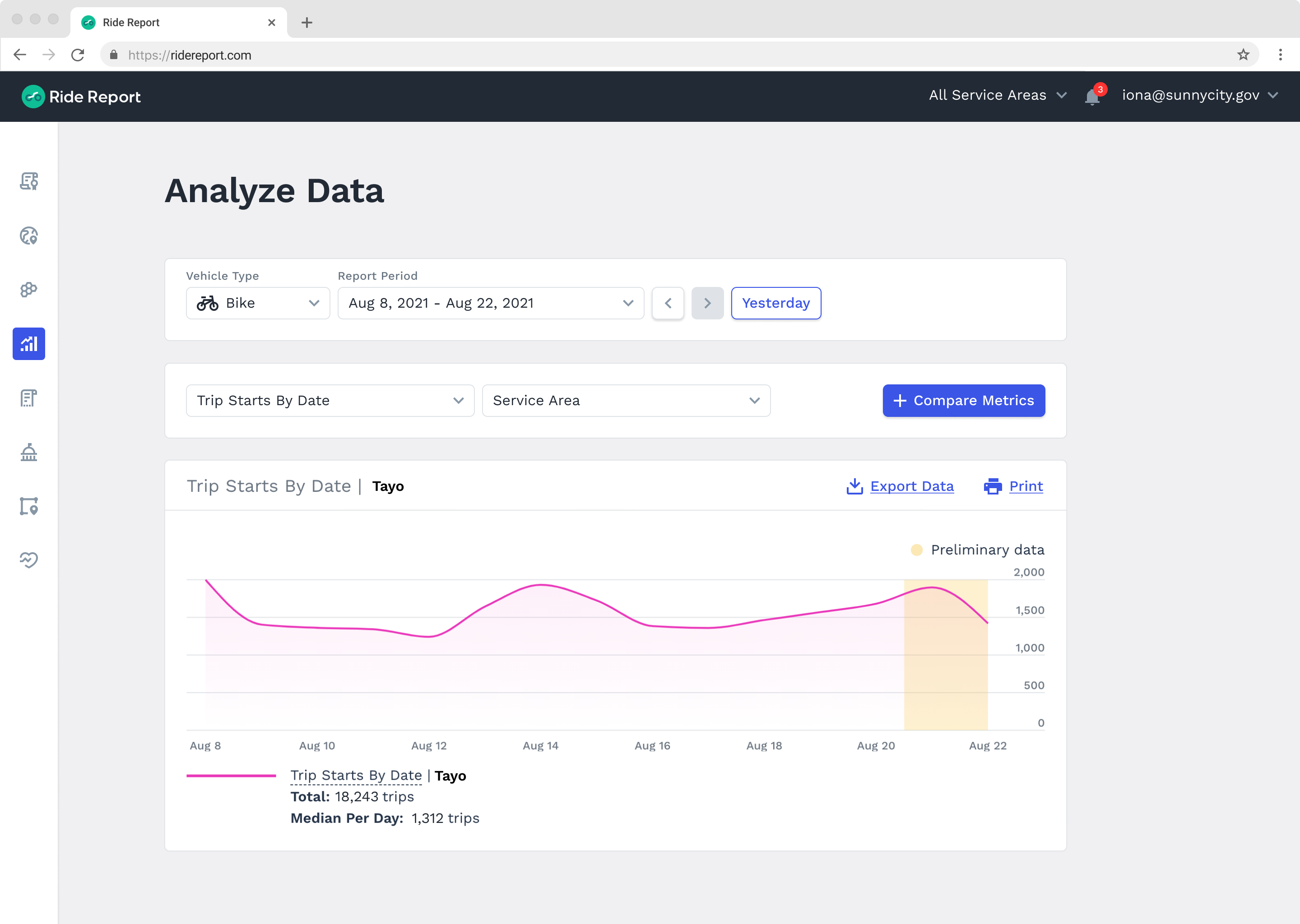Image resolution: width=1300 pixels, height=924 pixels.
Task: Open the policy certificate sidebar icon
Action: pyautogui.click(x=29, y=181)
